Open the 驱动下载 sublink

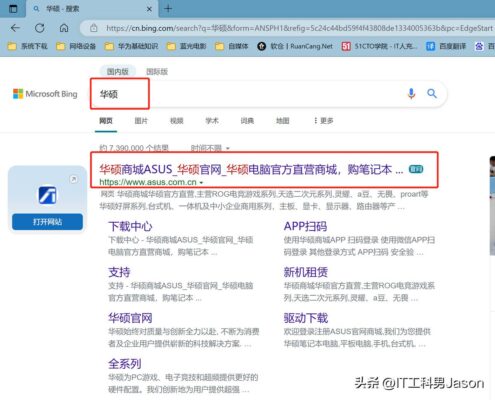coord(306,318)
